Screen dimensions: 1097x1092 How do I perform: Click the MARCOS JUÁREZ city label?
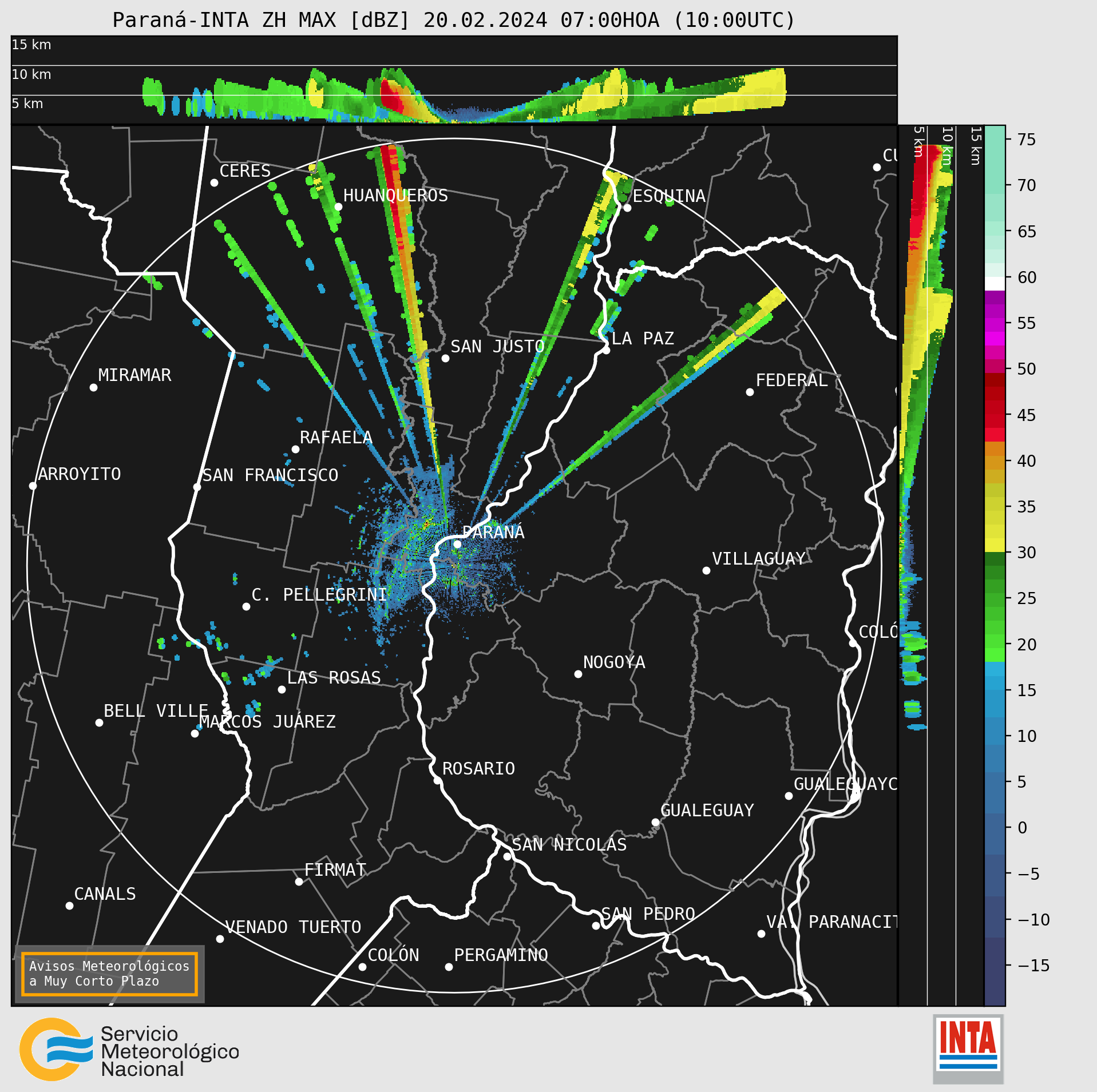(x=267, y=722)
